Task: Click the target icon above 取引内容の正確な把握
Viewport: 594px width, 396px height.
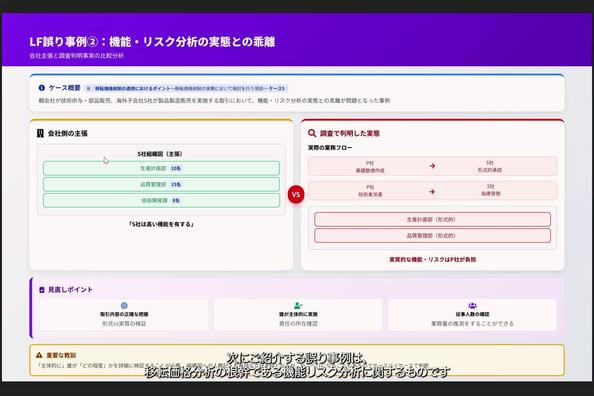Action: click(124, 305)
